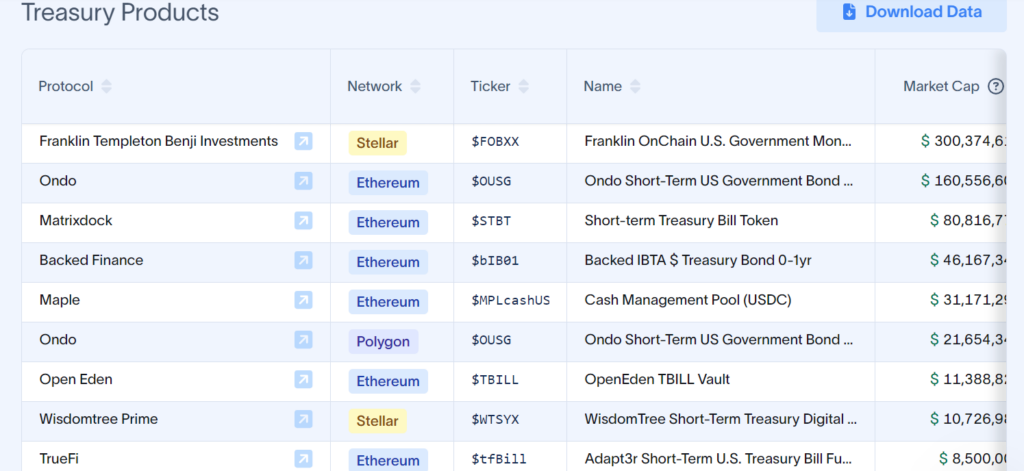Click Stellar badge in Franklin Templeton row

[377, 143]
